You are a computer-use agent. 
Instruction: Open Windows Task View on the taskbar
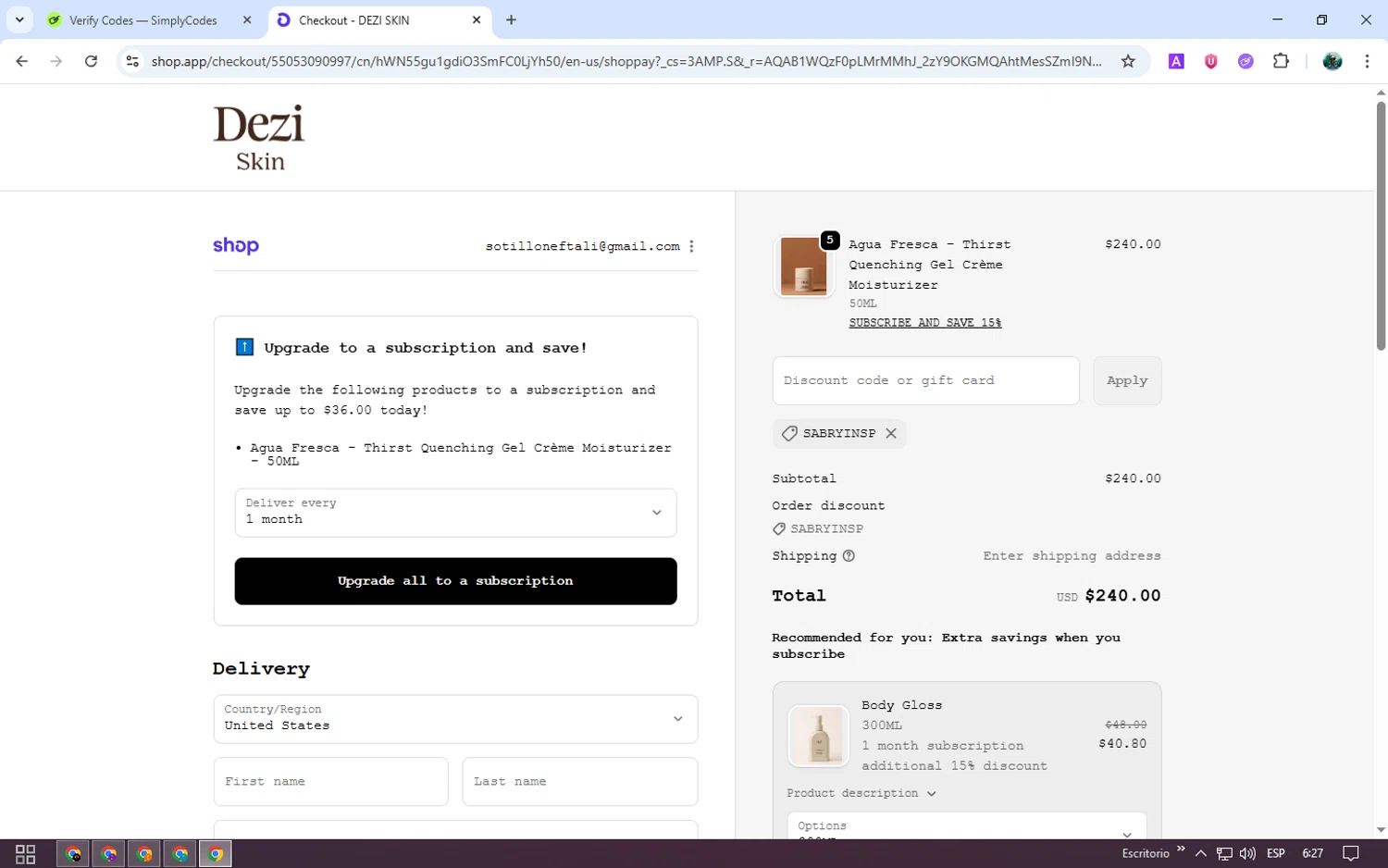pos(26,853)
